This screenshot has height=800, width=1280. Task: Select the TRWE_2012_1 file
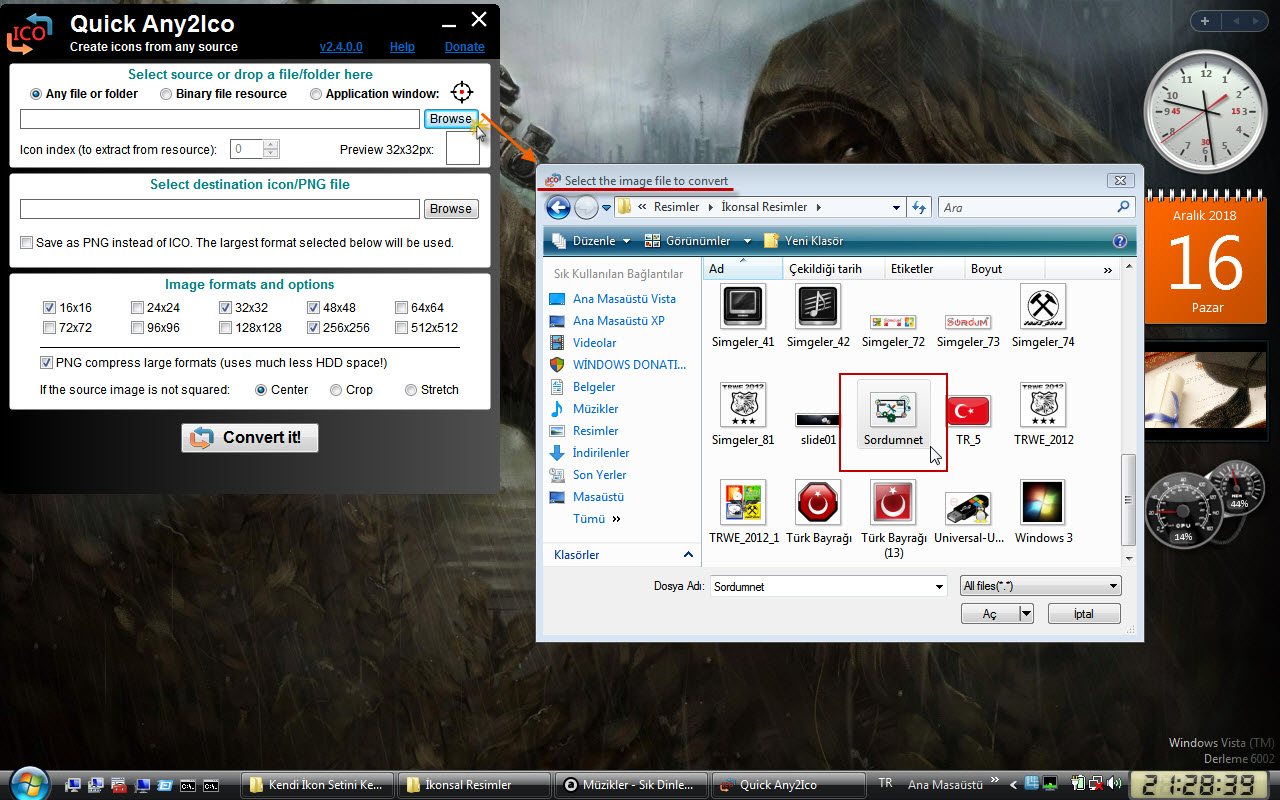(743, 512)
